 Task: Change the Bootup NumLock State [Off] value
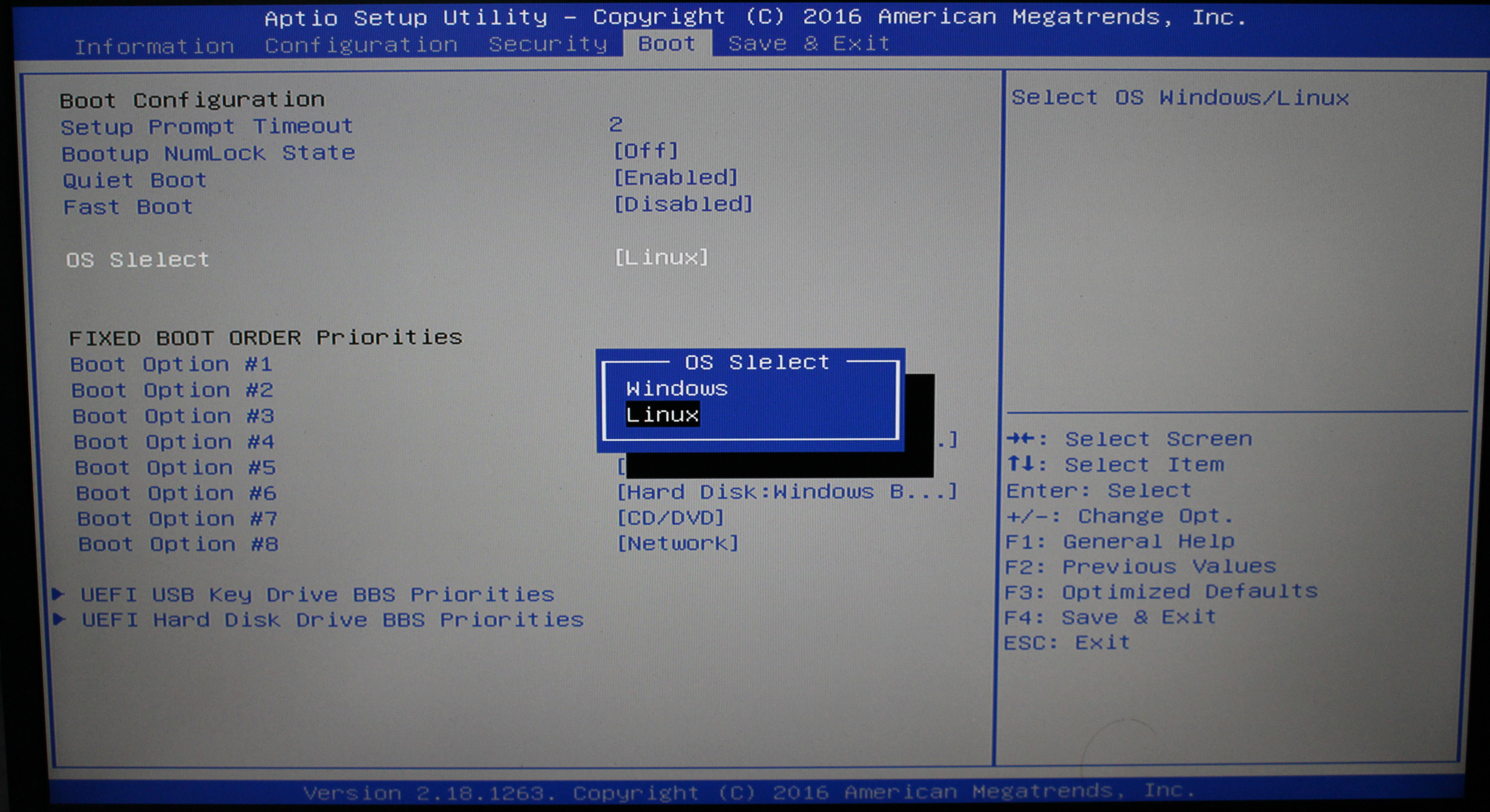click(646, 151)
